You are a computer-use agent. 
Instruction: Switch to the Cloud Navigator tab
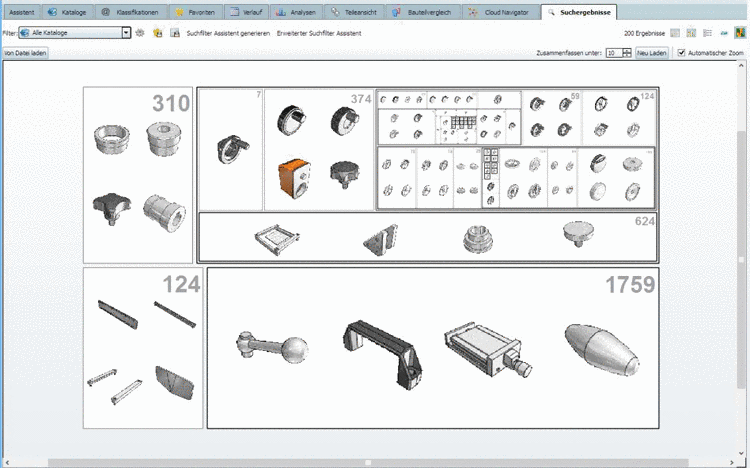[501, 12]
